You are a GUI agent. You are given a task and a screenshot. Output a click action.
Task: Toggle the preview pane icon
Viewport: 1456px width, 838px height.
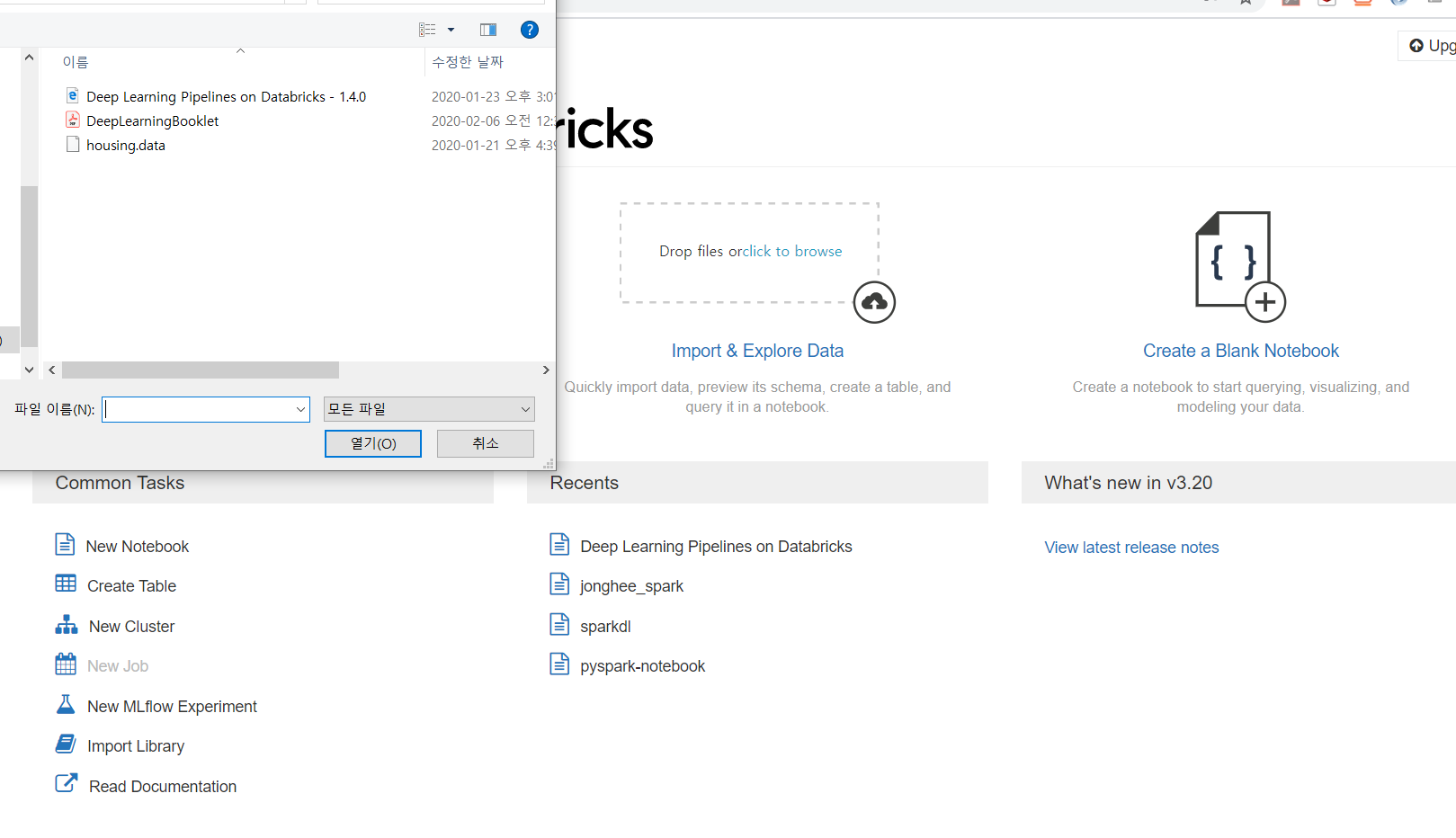point(488,30)
